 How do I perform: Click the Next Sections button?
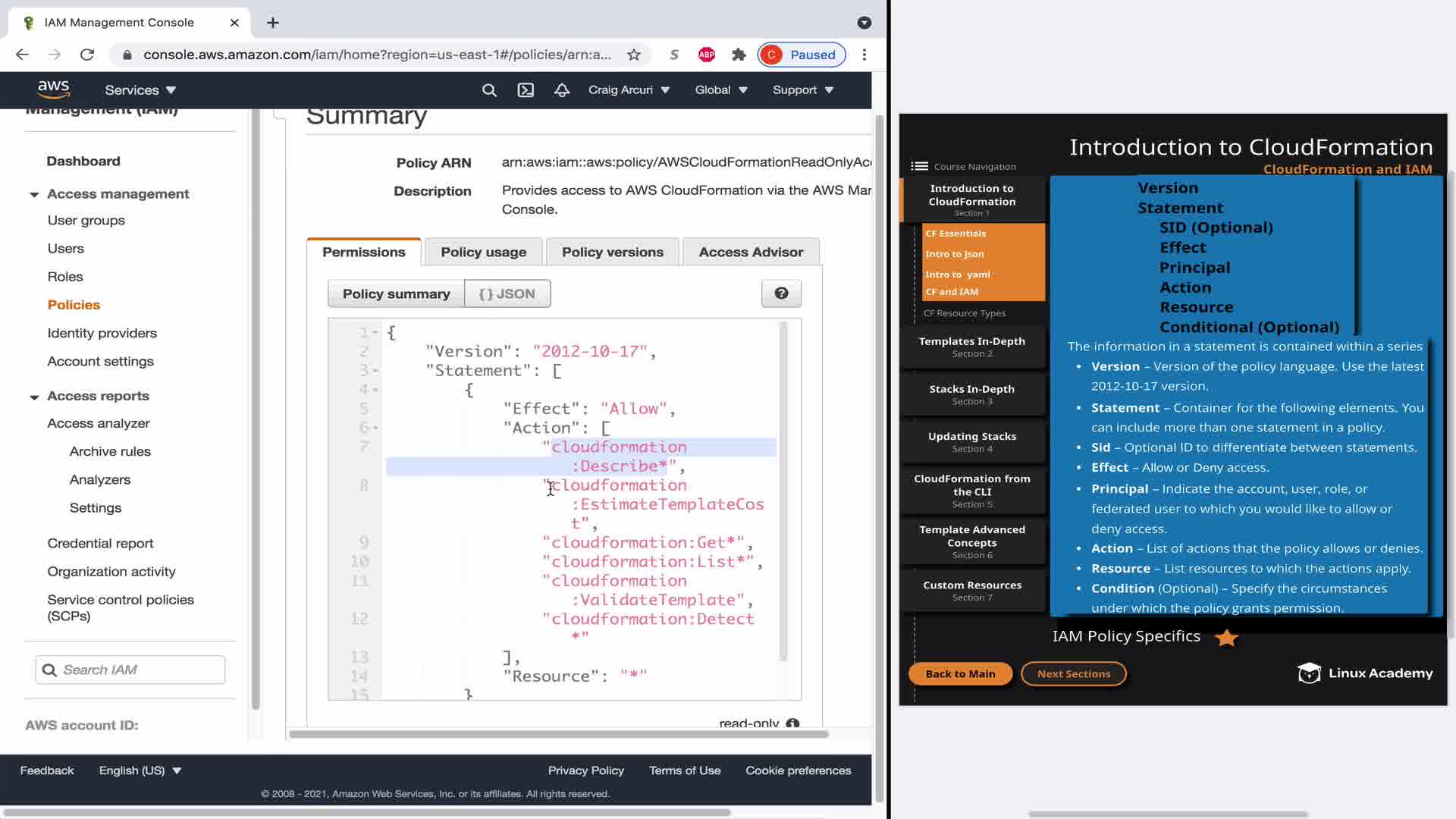[1073, 673]
